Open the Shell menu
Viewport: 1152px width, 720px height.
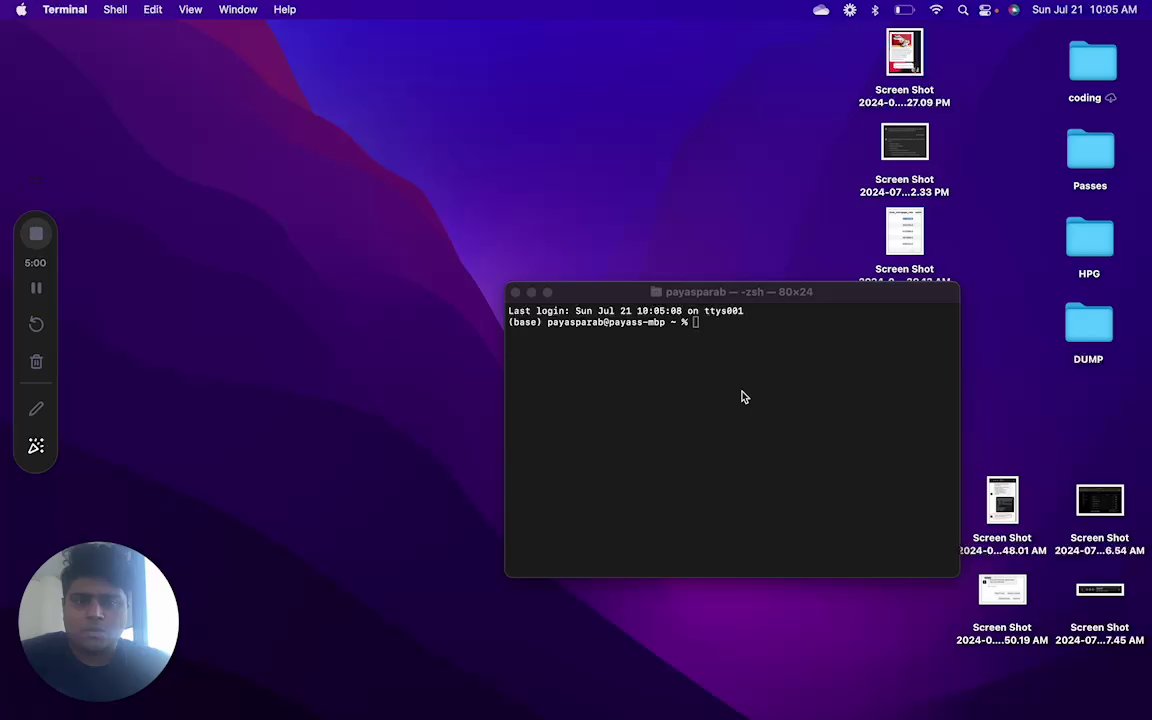115,10
